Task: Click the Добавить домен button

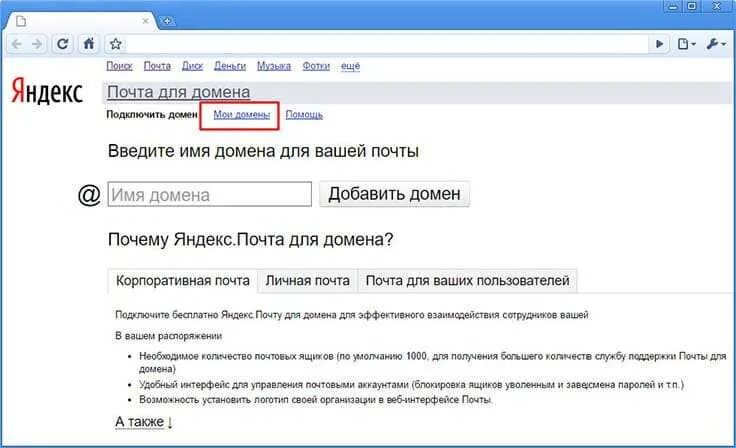Action: click(394, 194)
